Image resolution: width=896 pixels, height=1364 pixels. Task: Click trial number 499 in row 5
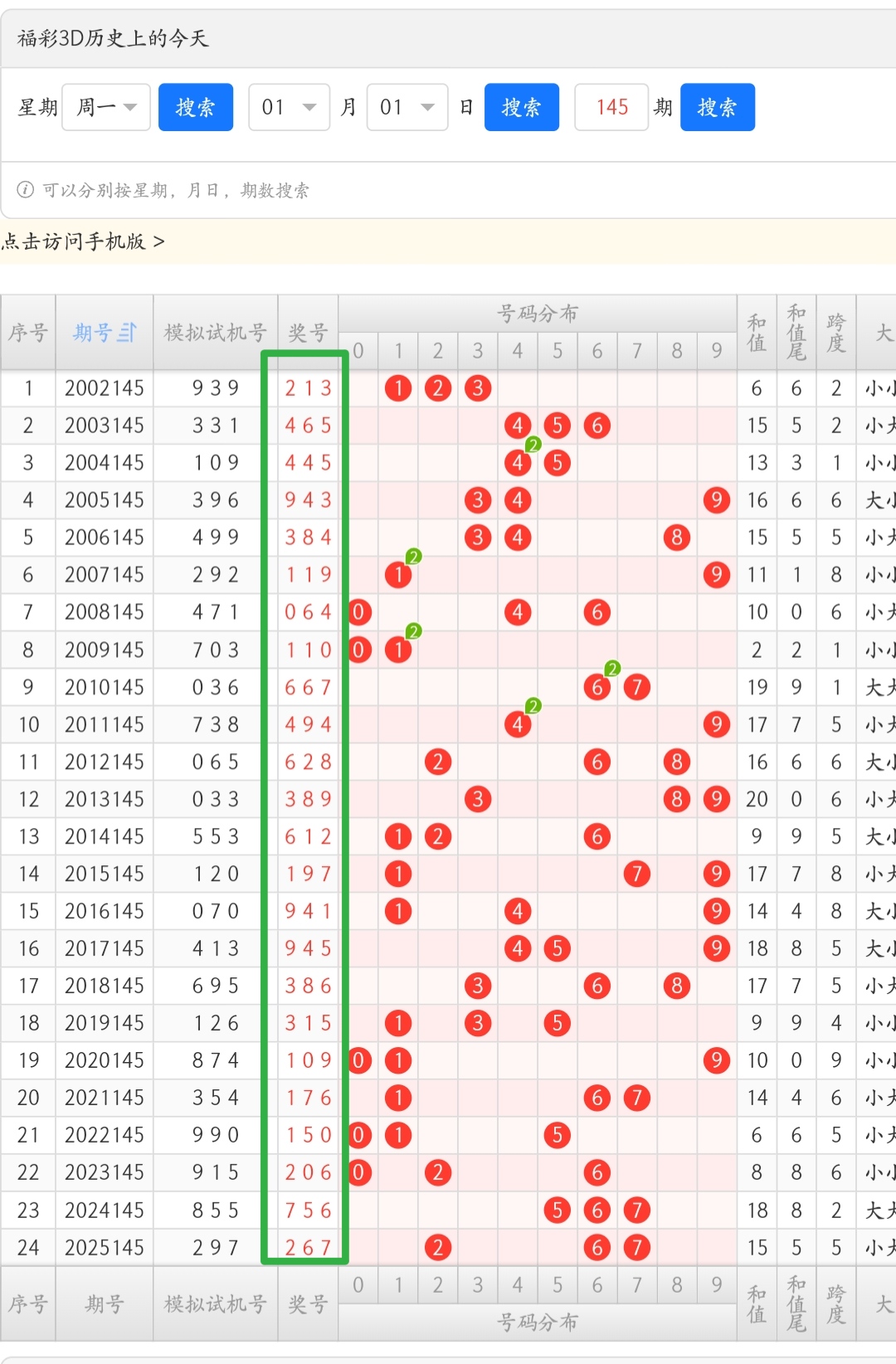coord(216,538)
